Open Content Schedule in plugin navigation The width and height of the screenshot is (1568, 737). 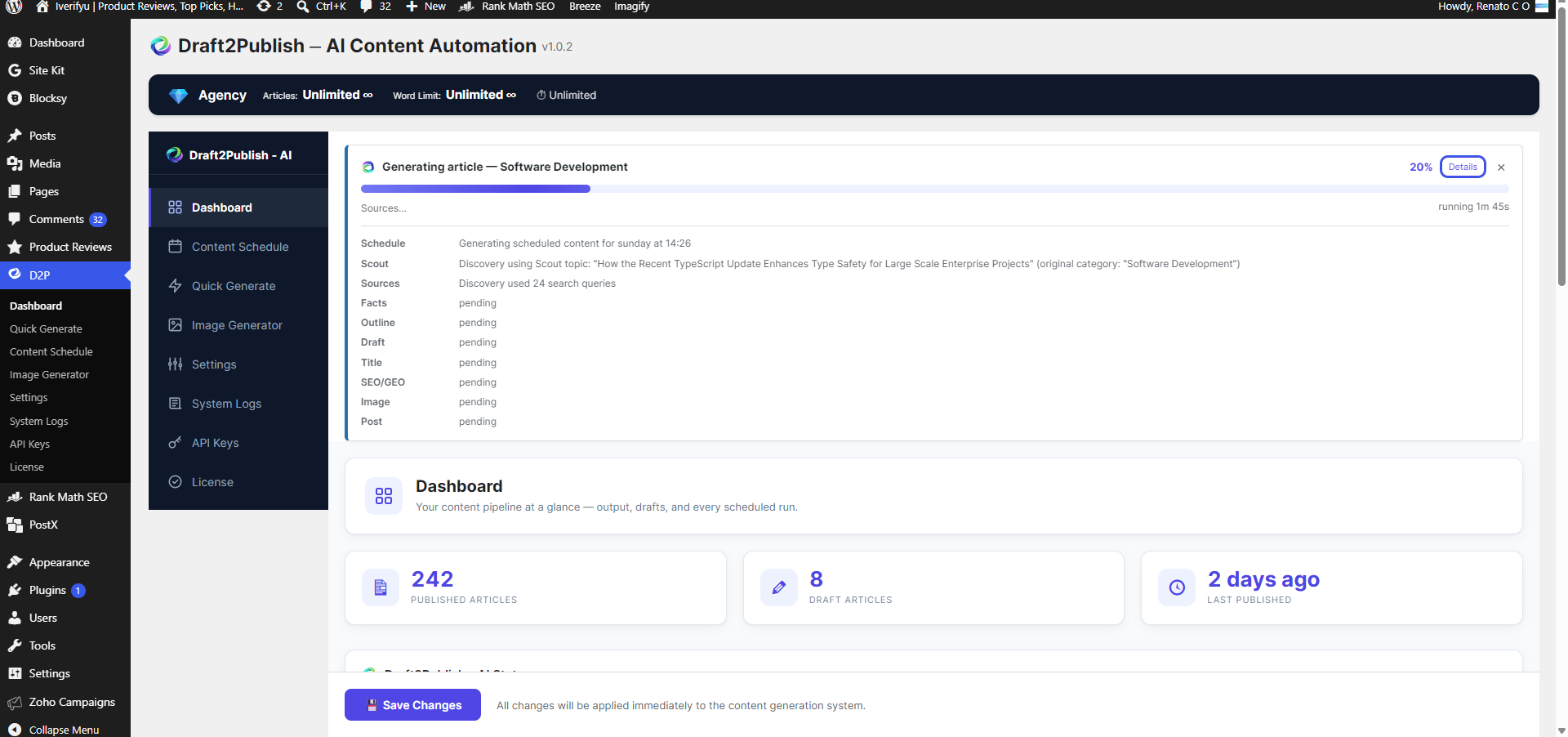pos(238,247)
